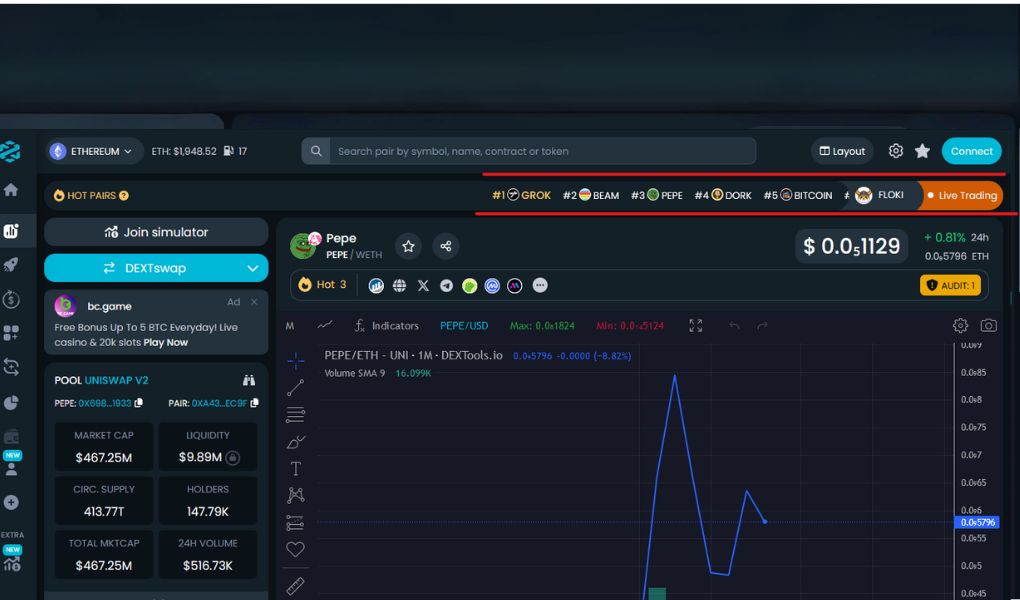Open the AUDIT: 1 badge
The width and height of the screenshot is (1020, 600).
[950, 285]
